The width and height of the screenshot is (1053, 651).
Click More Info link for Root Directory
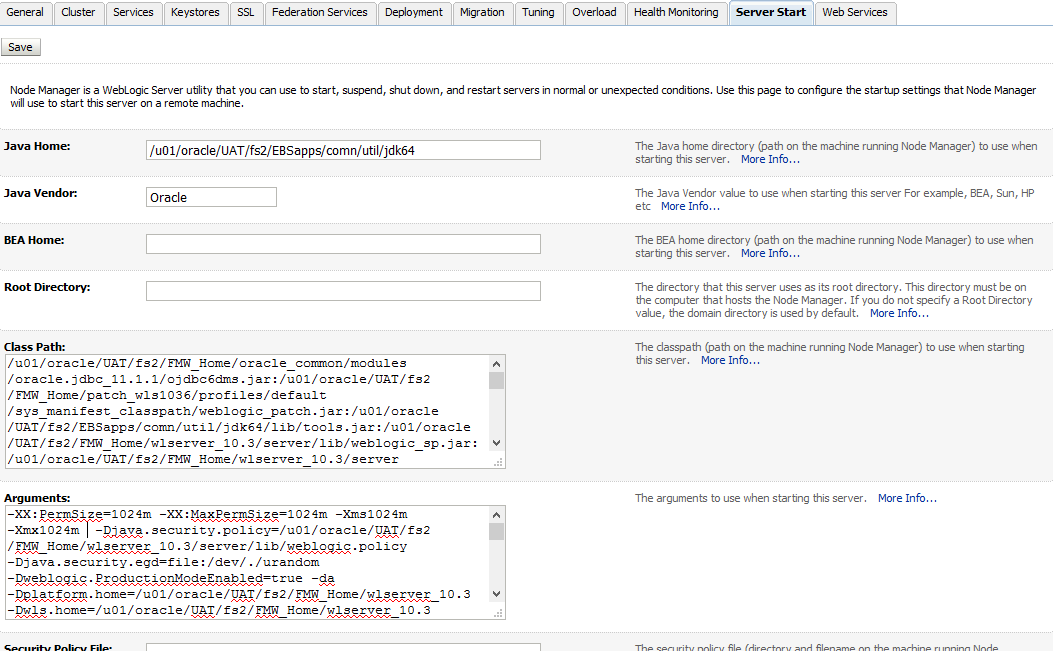(x=899, y=313)
